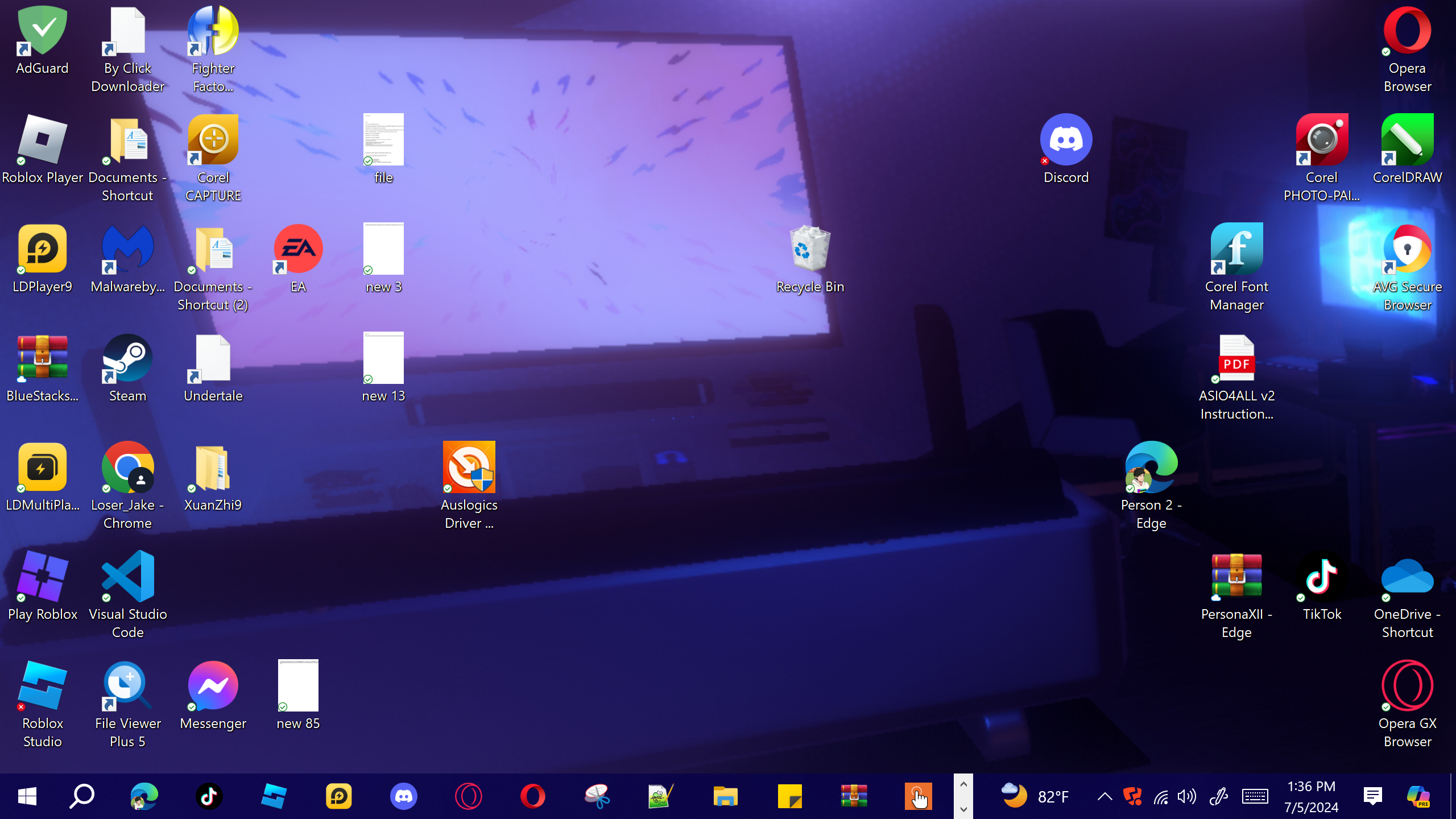Open the Windows Start menu
Image resolution: width=1456 pixels, height=819 pixels.
coord(27,796)
